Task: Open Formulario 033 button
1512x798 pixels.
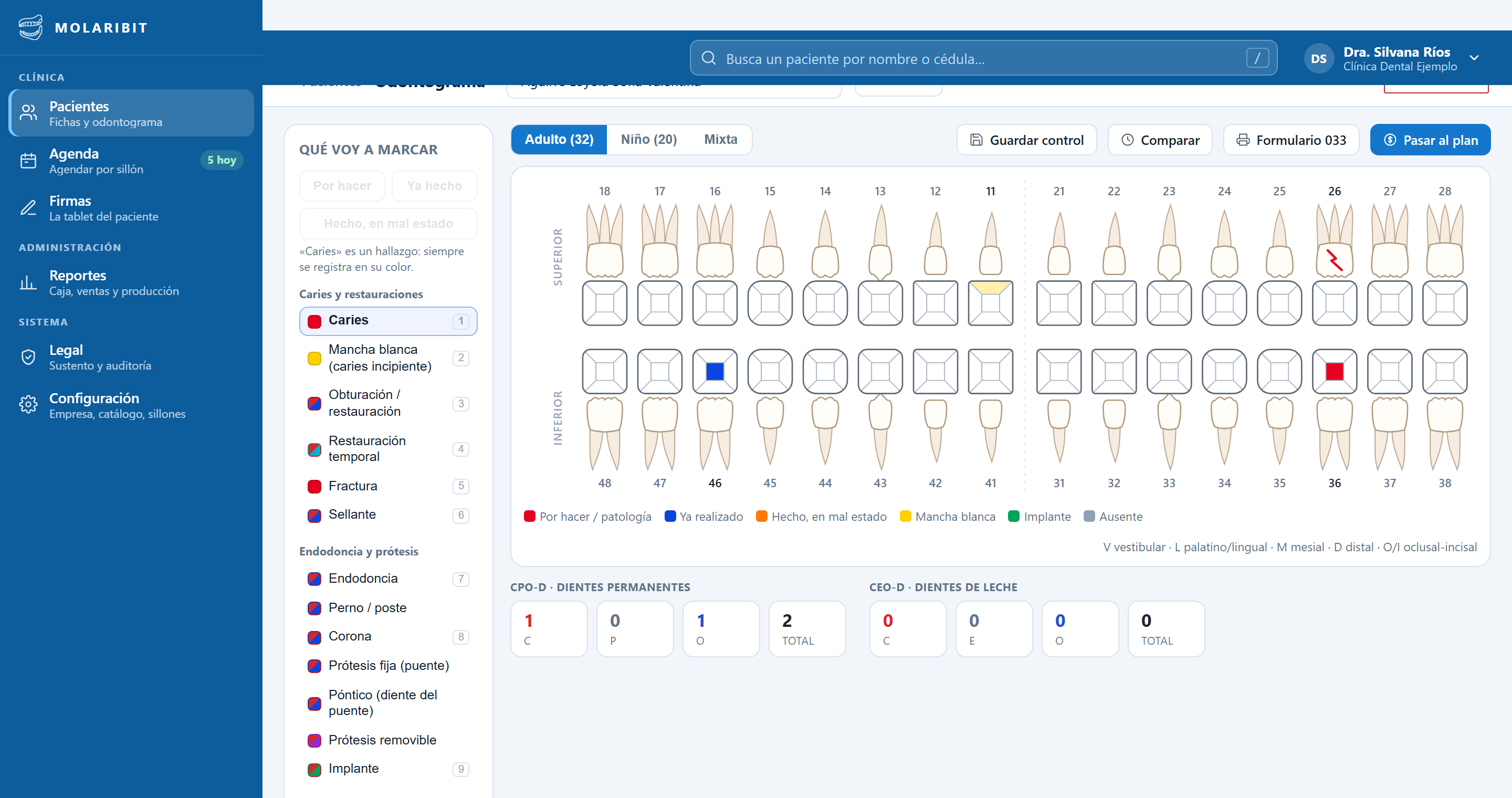Action: pos(1291,140)
